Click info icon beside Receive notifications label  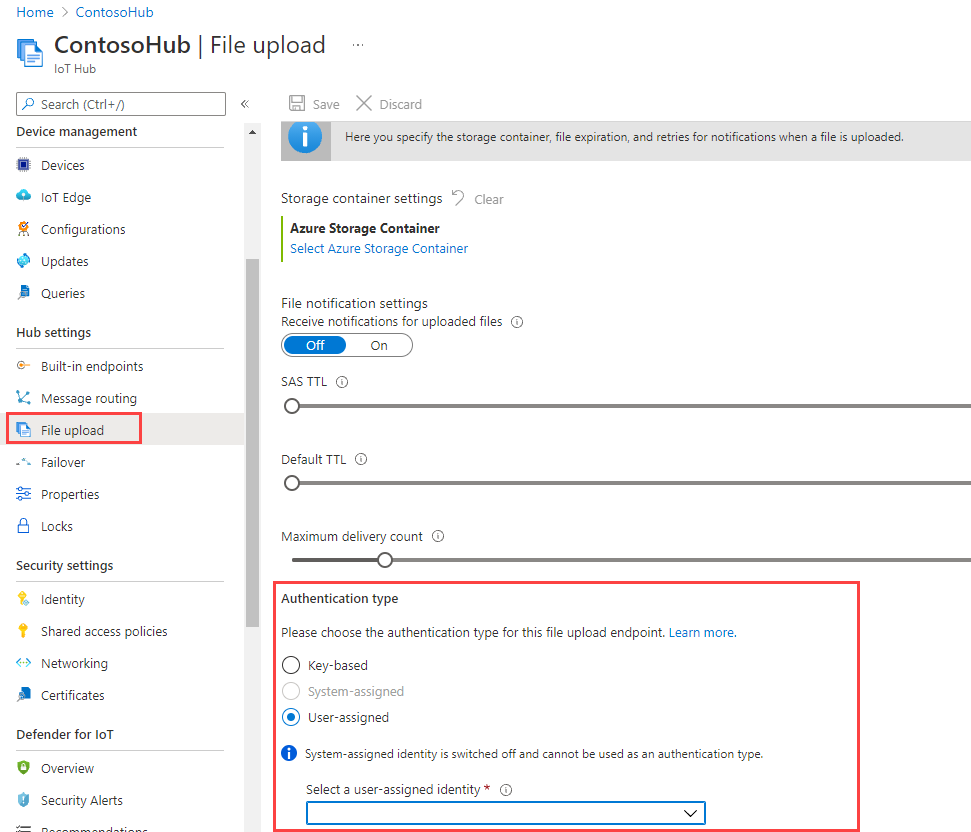[x=517, y=322]
